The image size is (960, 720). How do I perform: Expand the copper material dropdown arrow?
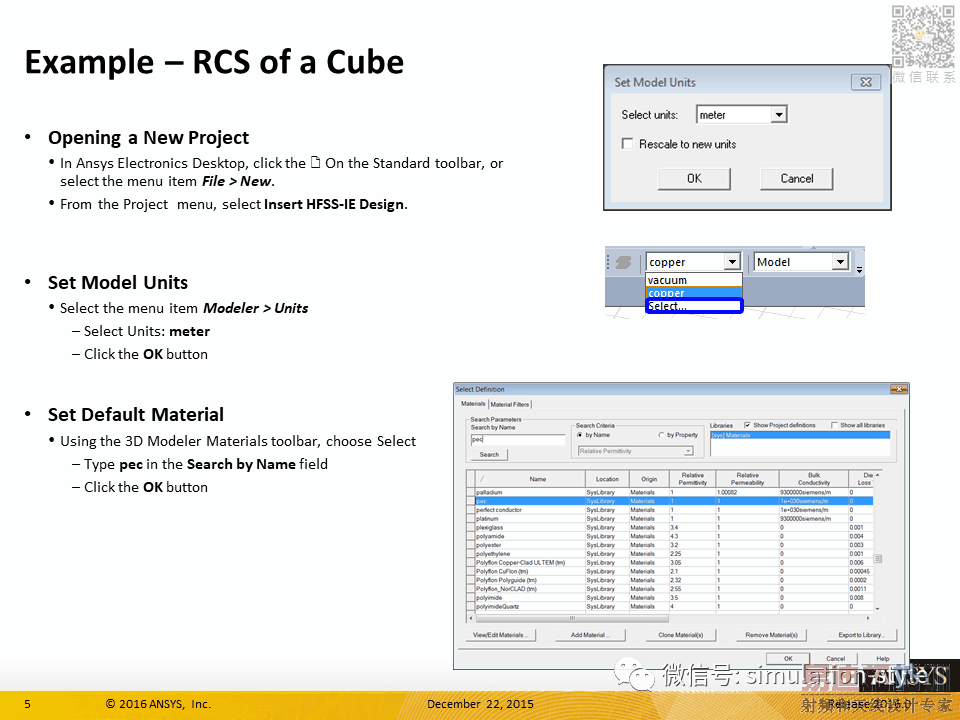732,262
